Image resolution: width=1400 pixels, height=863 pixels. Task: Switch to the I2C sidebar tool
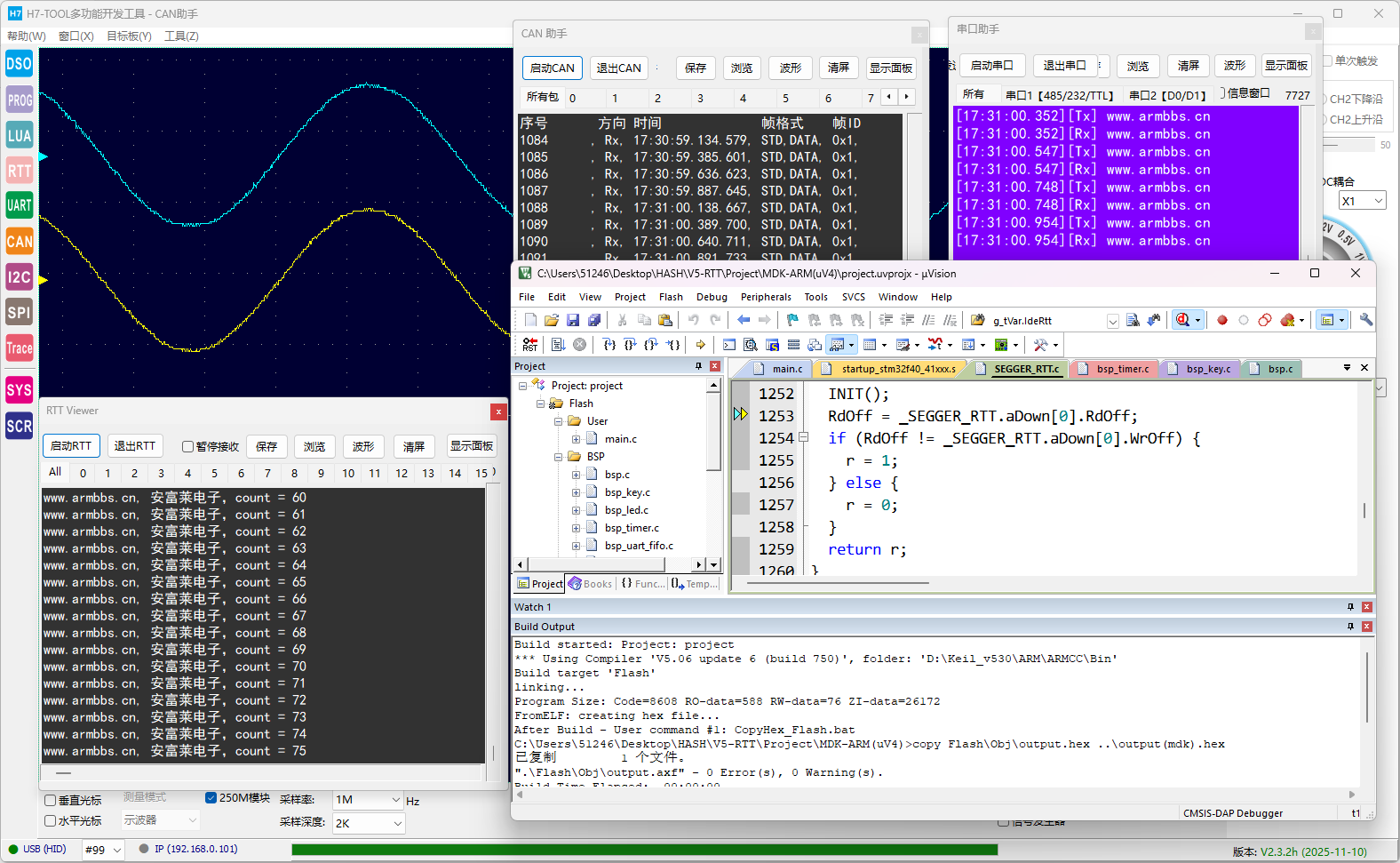20,277
